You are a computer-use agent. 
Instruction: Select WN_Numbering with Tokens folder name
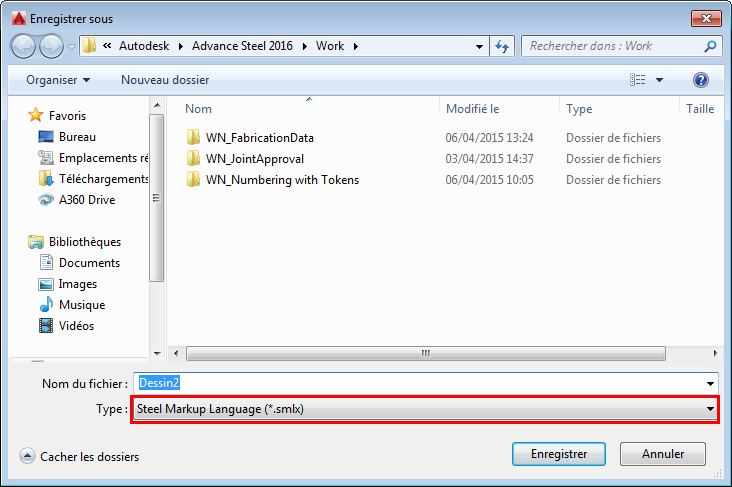(282, 180)
